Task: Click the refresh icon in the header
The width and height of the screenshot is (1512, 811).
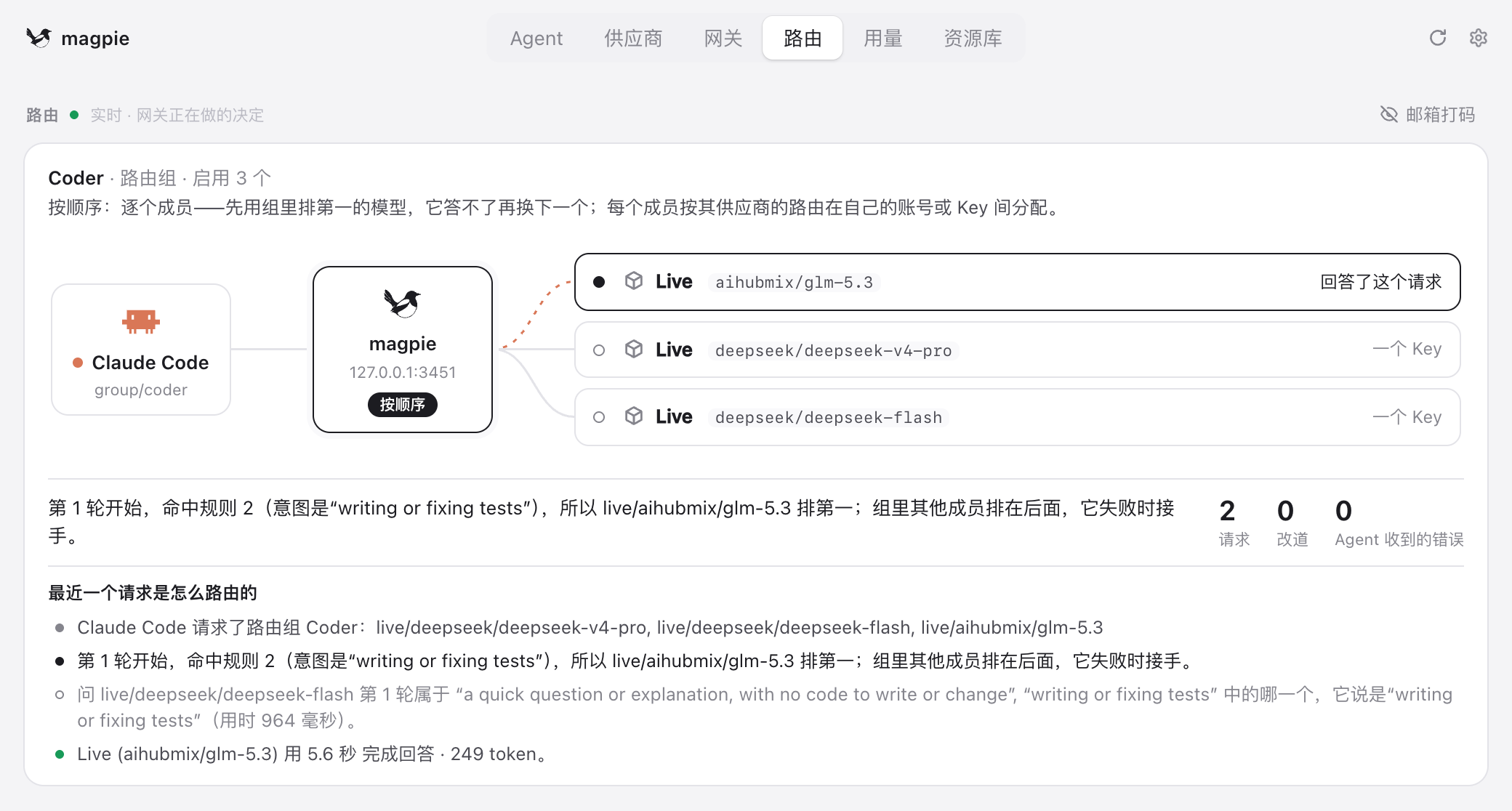Action: click(x=1438, y=38)
